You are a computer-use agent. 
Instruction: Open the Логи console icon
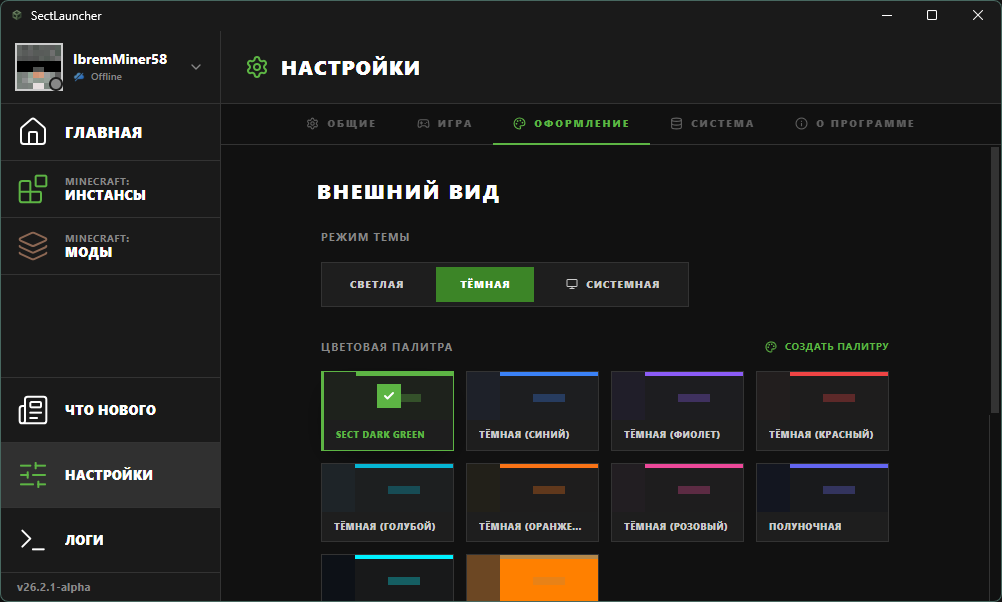[x=33, y=540]
